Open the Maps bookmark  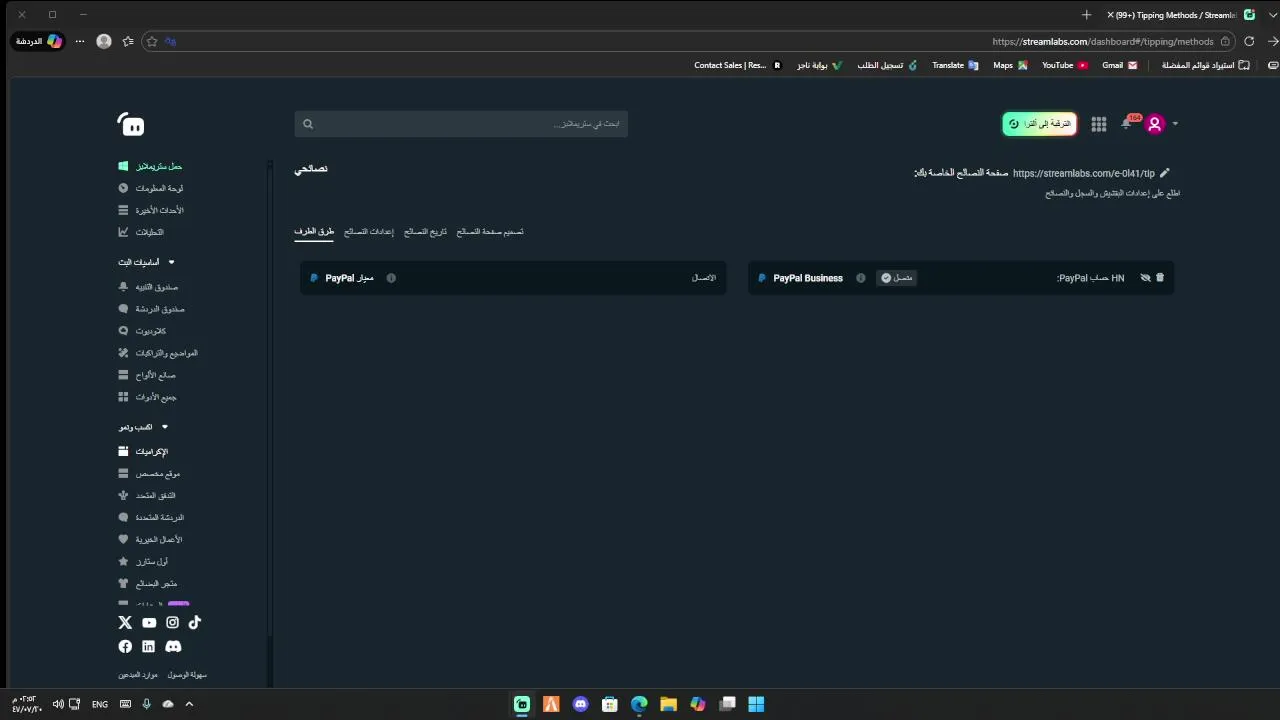pos(1010,65)
